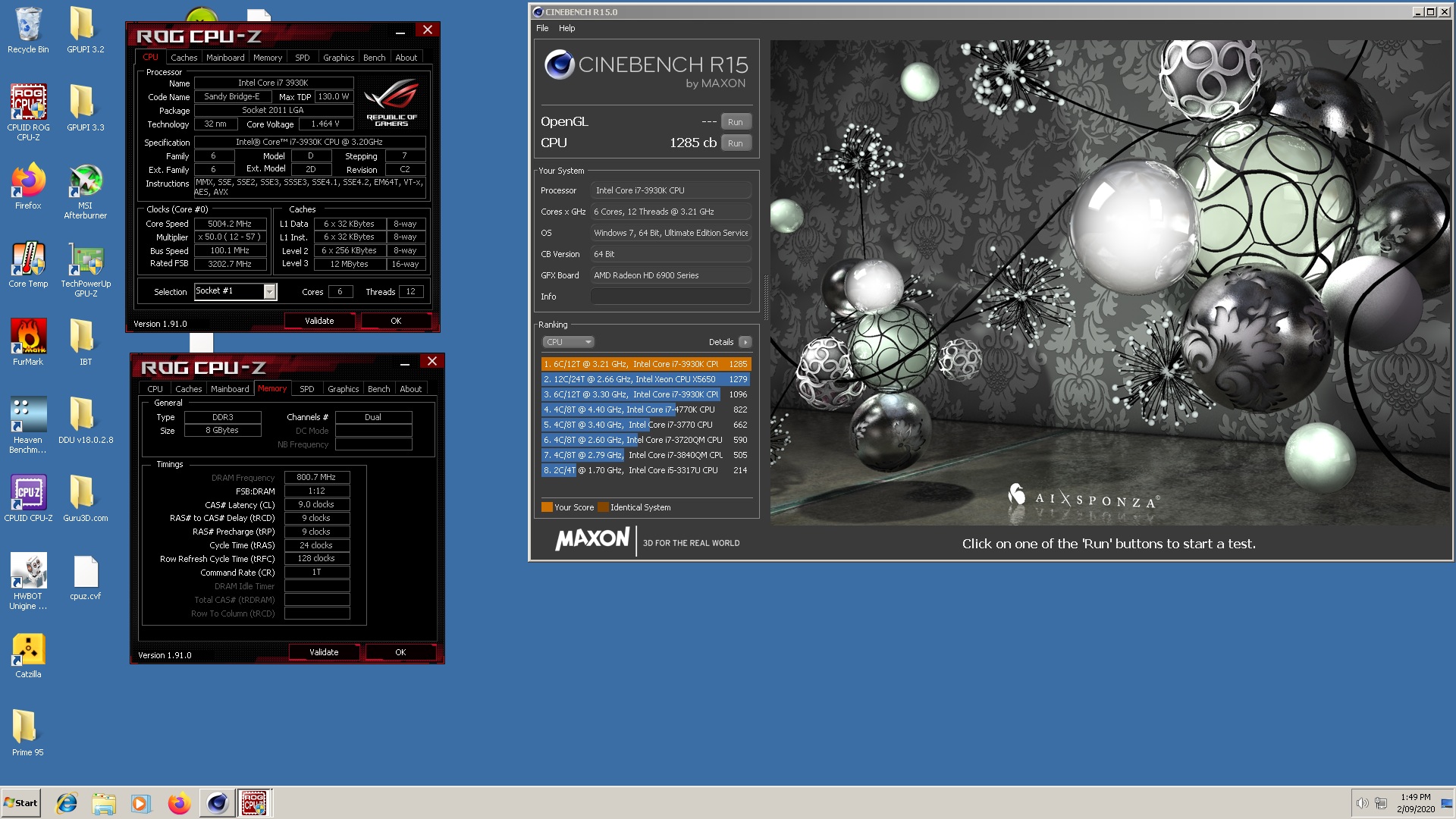
Task: Click the Cinebench panel resize handle
Action: (x=766, y=297)
